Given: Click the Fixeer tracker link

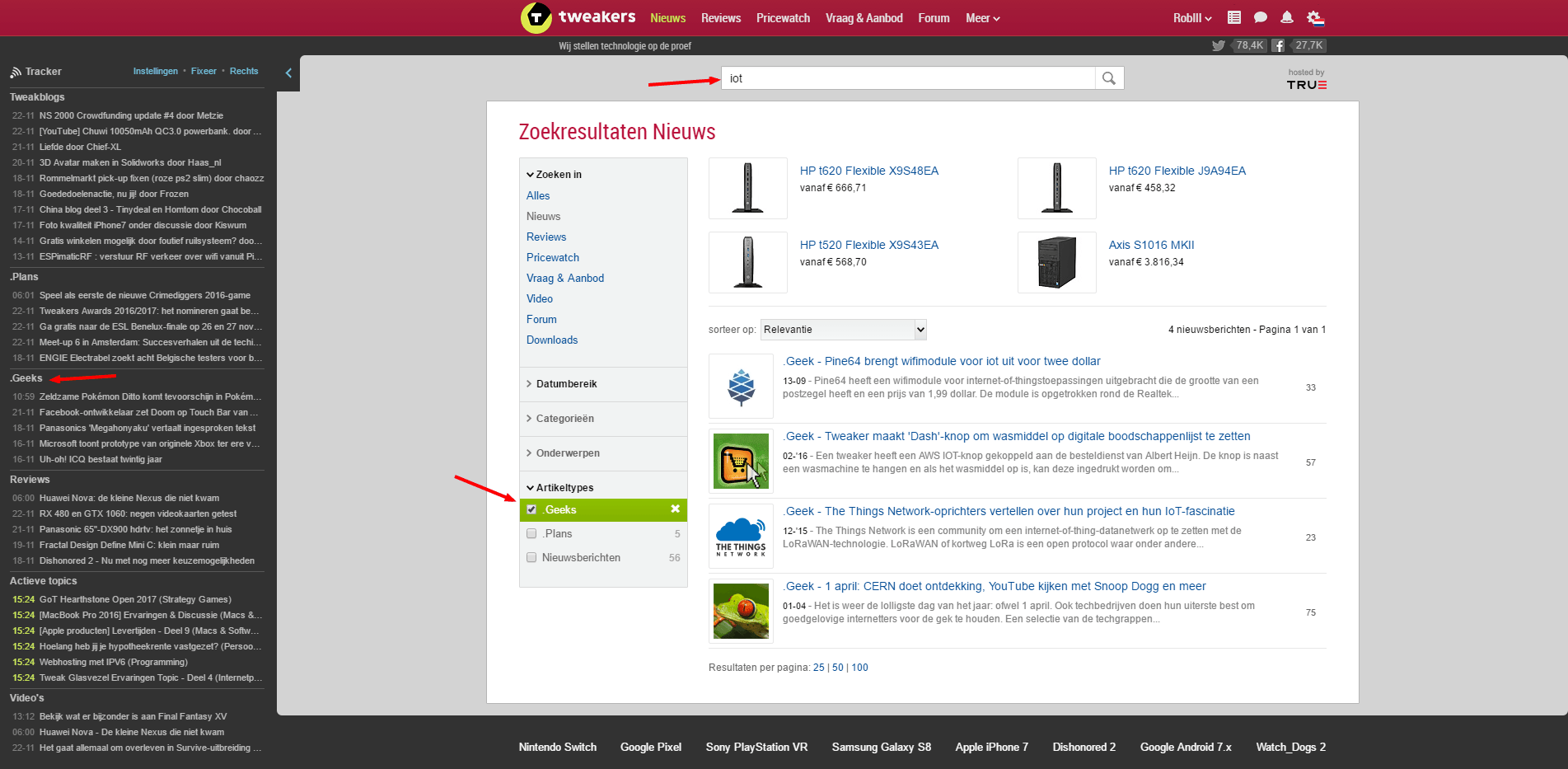Looking at the screenshot, I should pyautogui.click(x=204, y=71).
